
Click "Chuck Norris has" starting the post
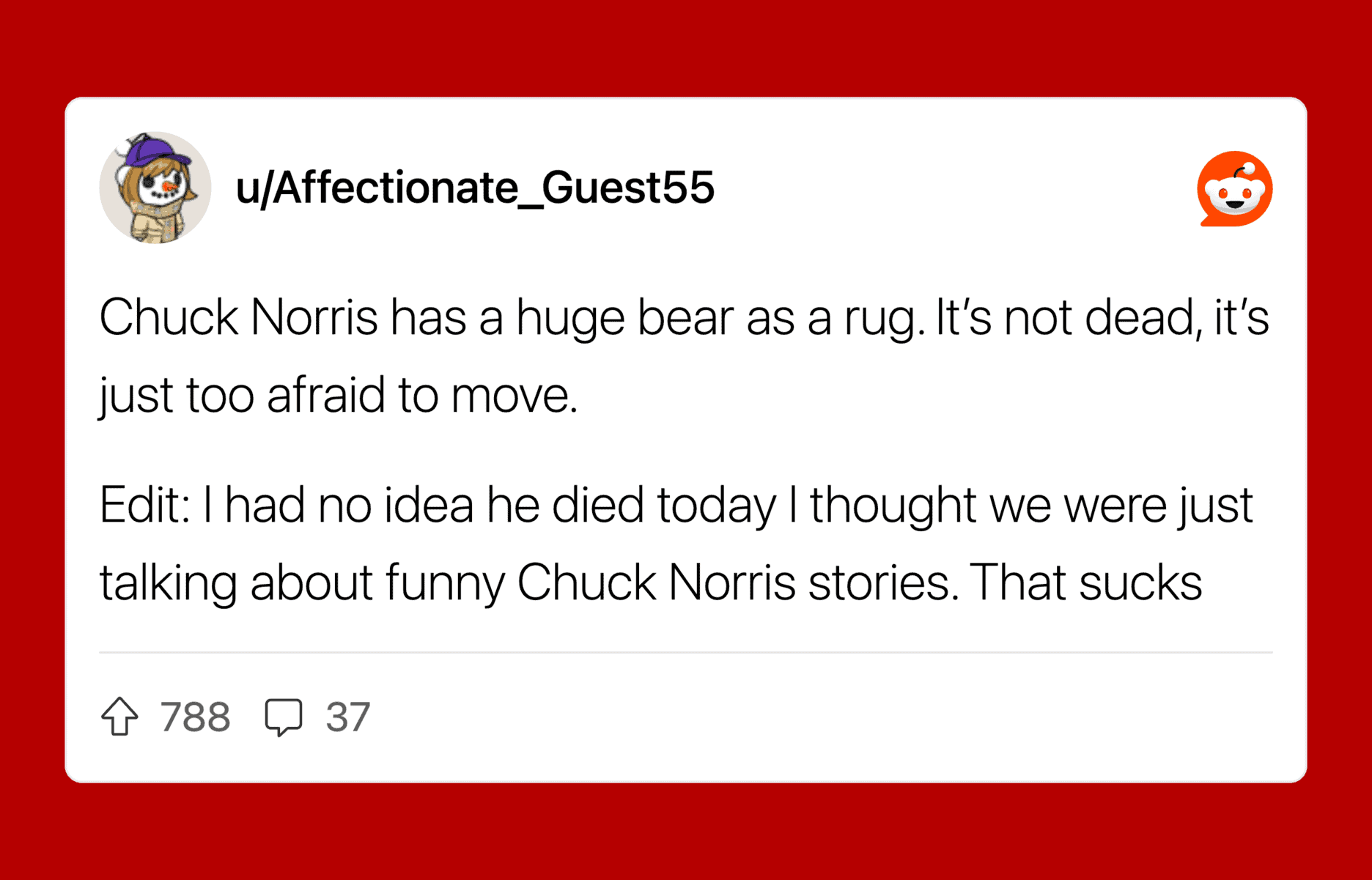tap(282, 319)
